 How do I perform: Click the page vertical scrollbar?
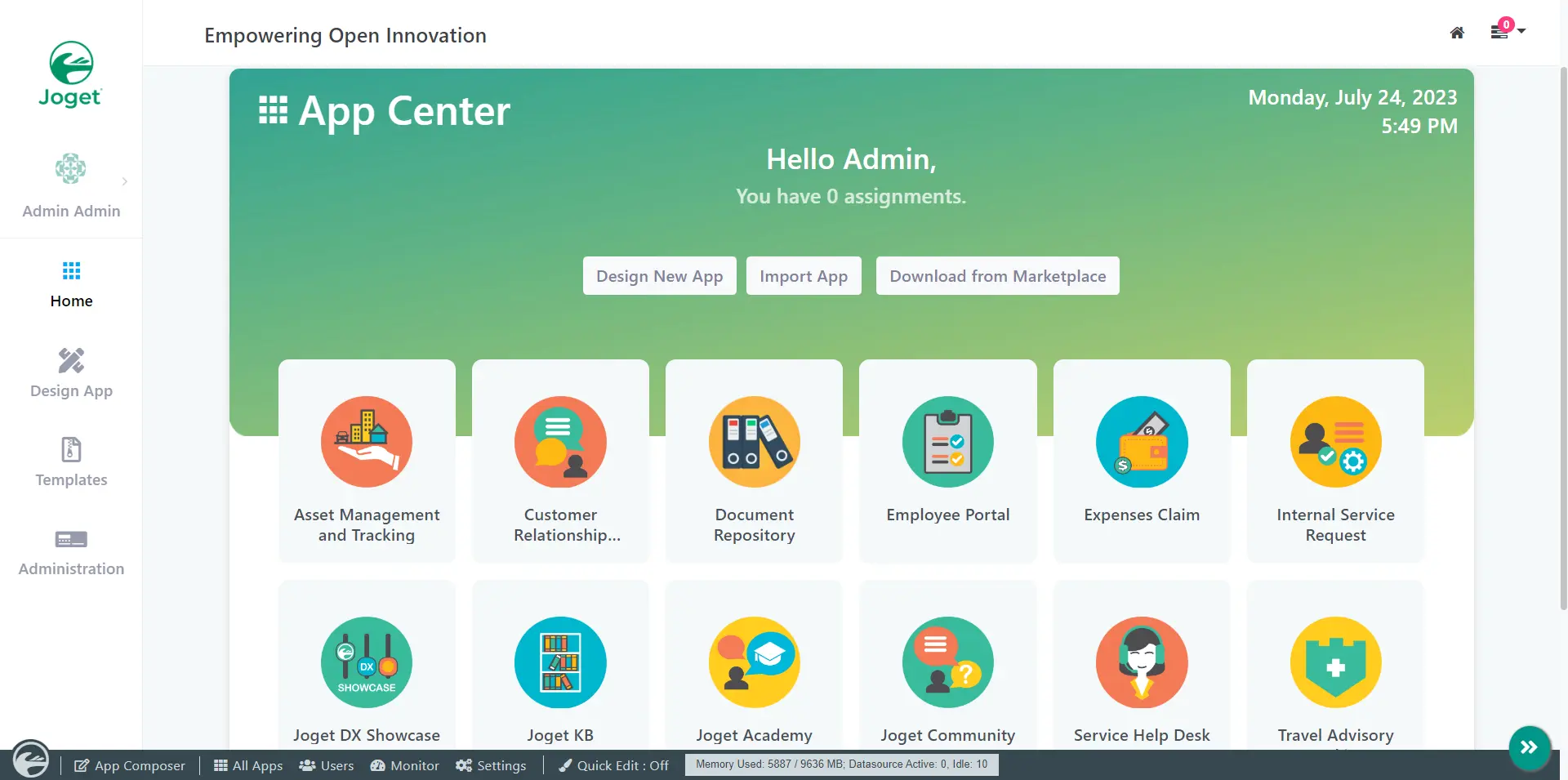[x=1563, y=337]
